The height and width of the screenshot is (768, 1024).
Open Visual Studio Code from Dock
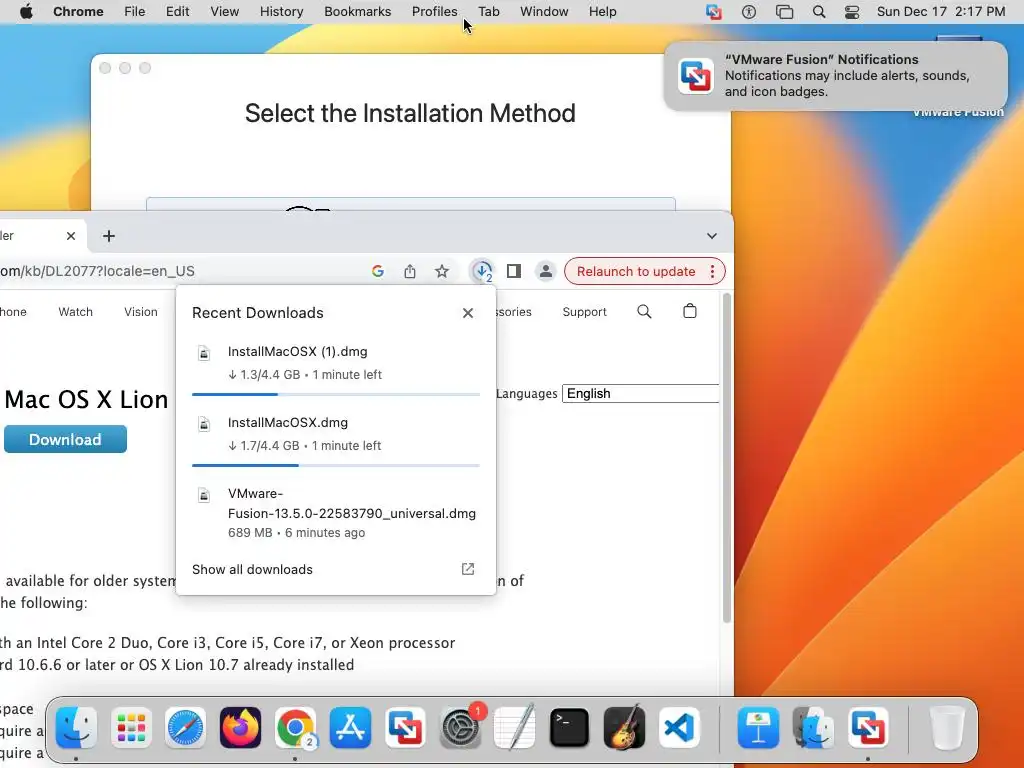[x=679, y=728]
